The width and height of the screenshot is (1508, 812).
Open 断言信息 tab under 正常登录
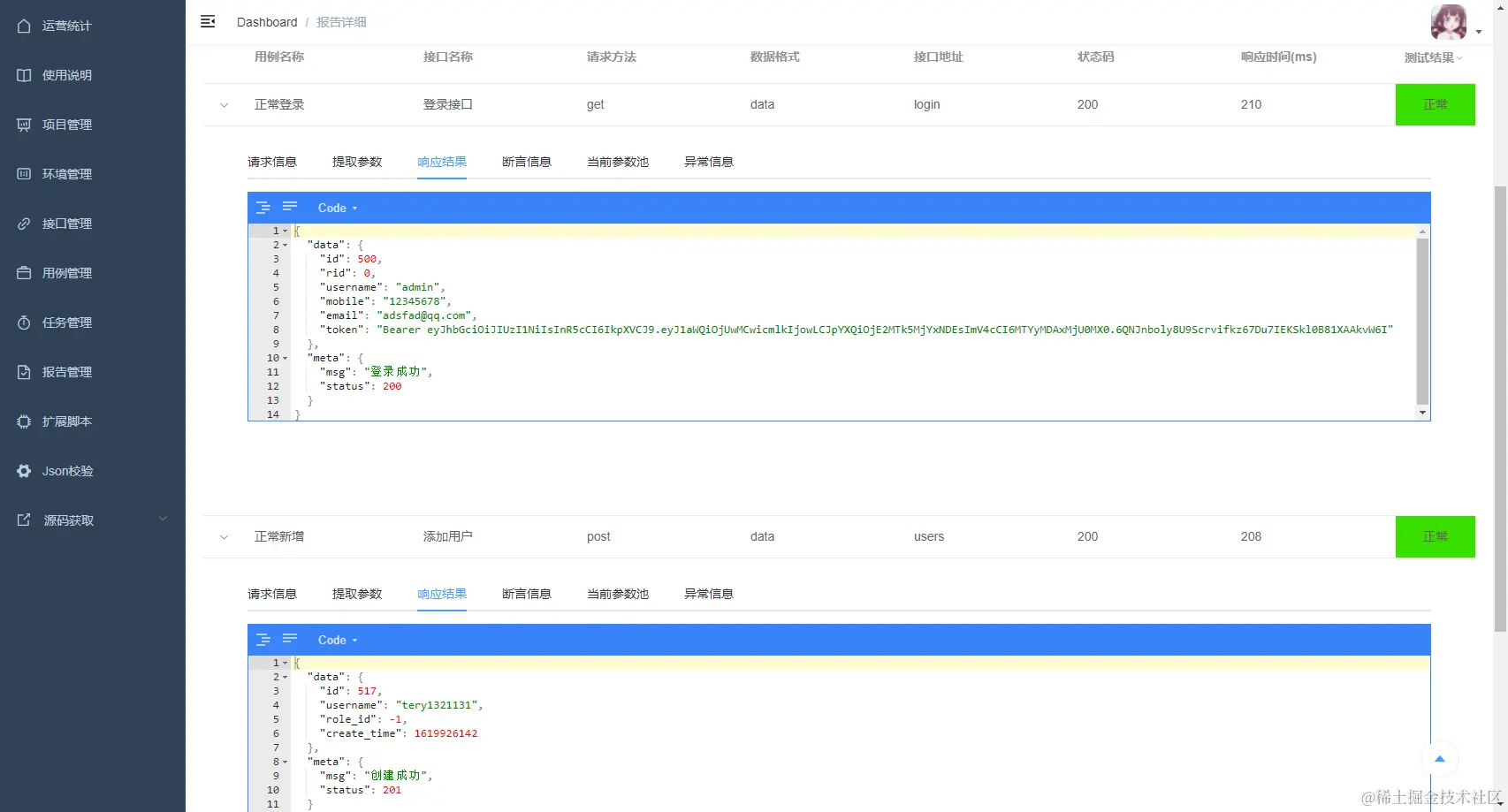click(527, 162)
